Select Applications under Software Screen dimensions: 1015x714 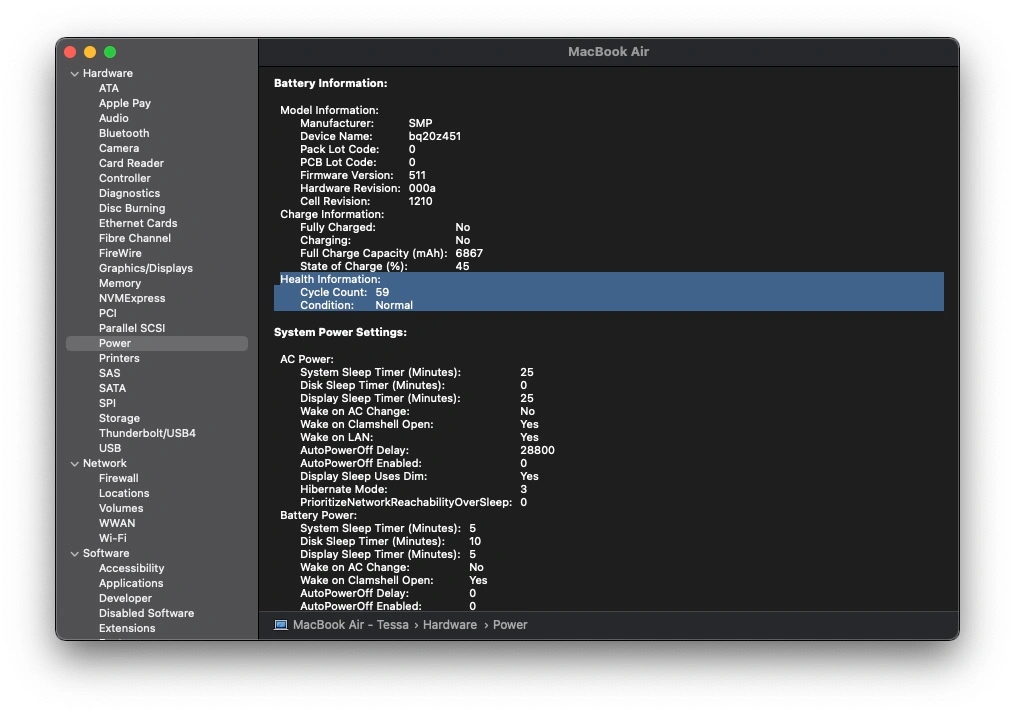(130, 583)
